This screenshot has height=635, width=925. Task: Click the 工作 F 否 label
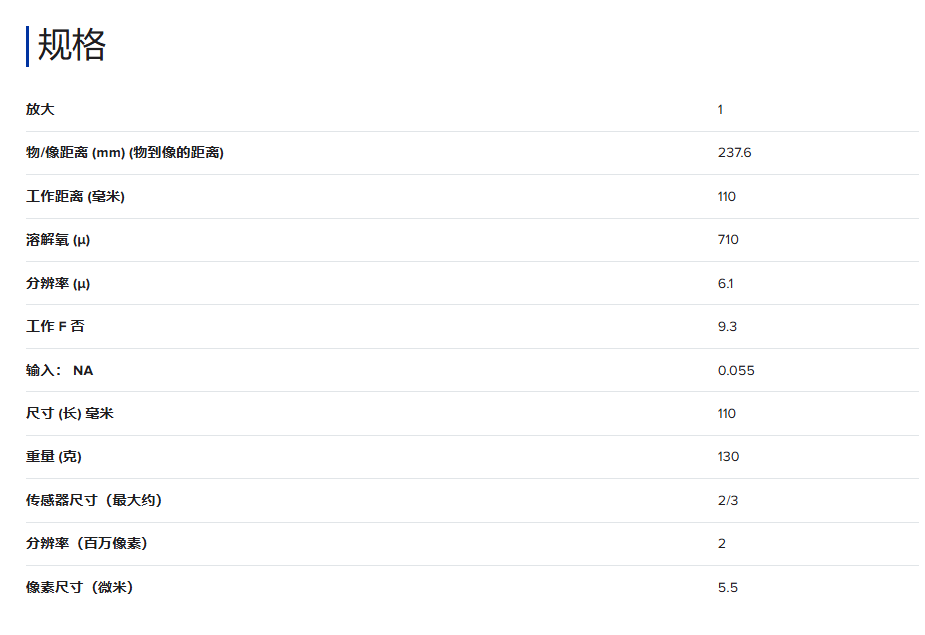(55, 327)
